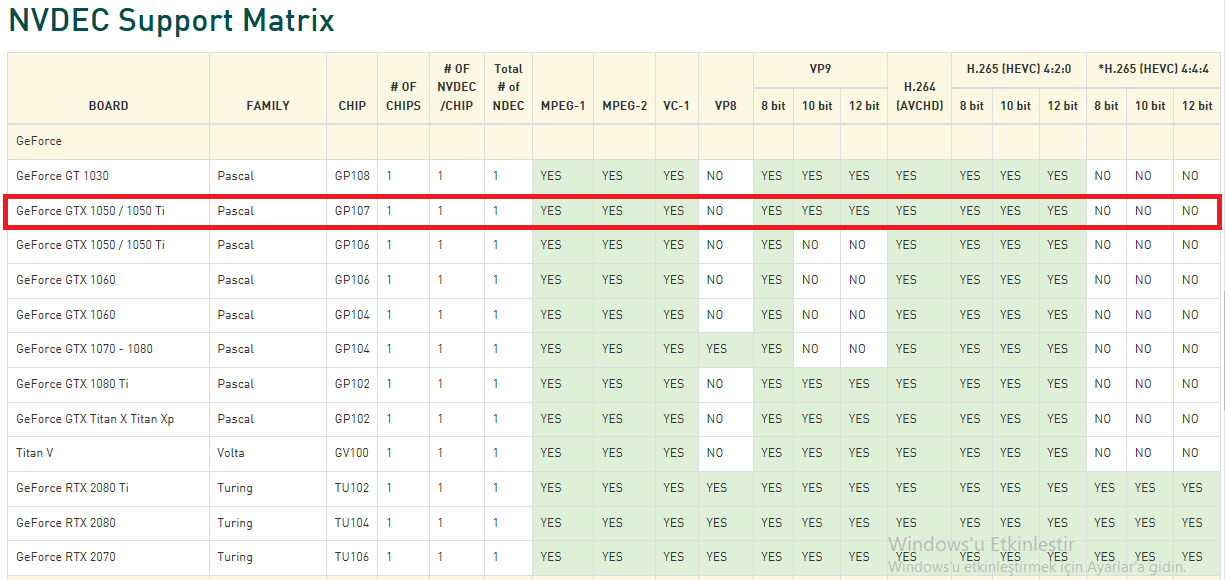Select GeForce GTX 1050 / 1050 Ti in GP106 row
Viewport: 1225px width, 580px height.
[90, 245]
